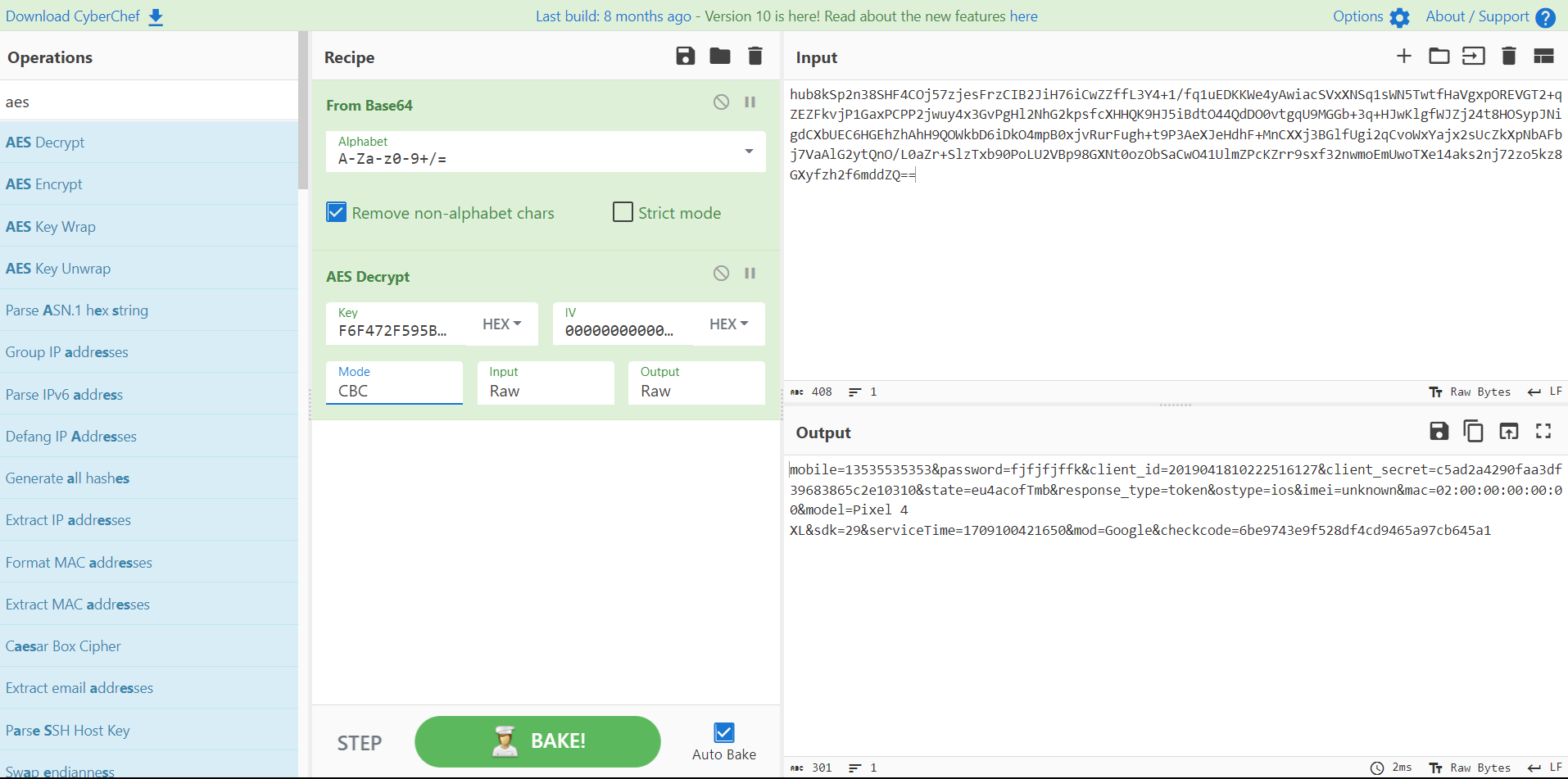Read the Version 10 features banner

[x=786, y=16]
